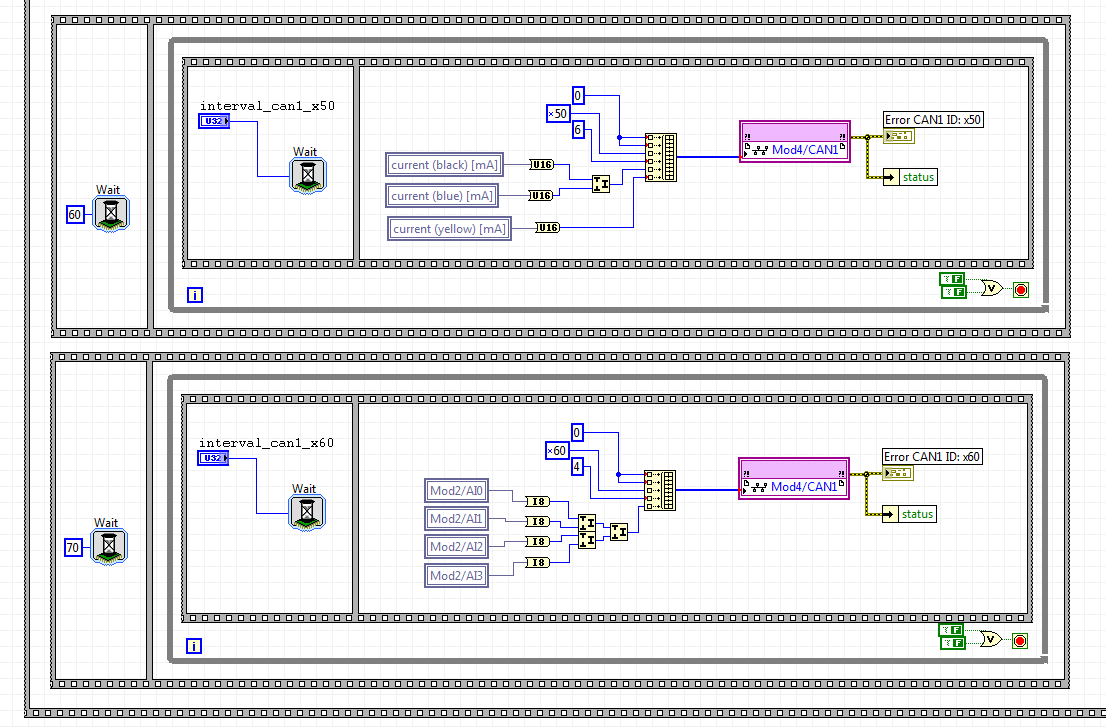Viewport: 1106px width, 727px height.
Task: Click the I8 conversion for Mod2/AI0
Action: tap(537, 501)
